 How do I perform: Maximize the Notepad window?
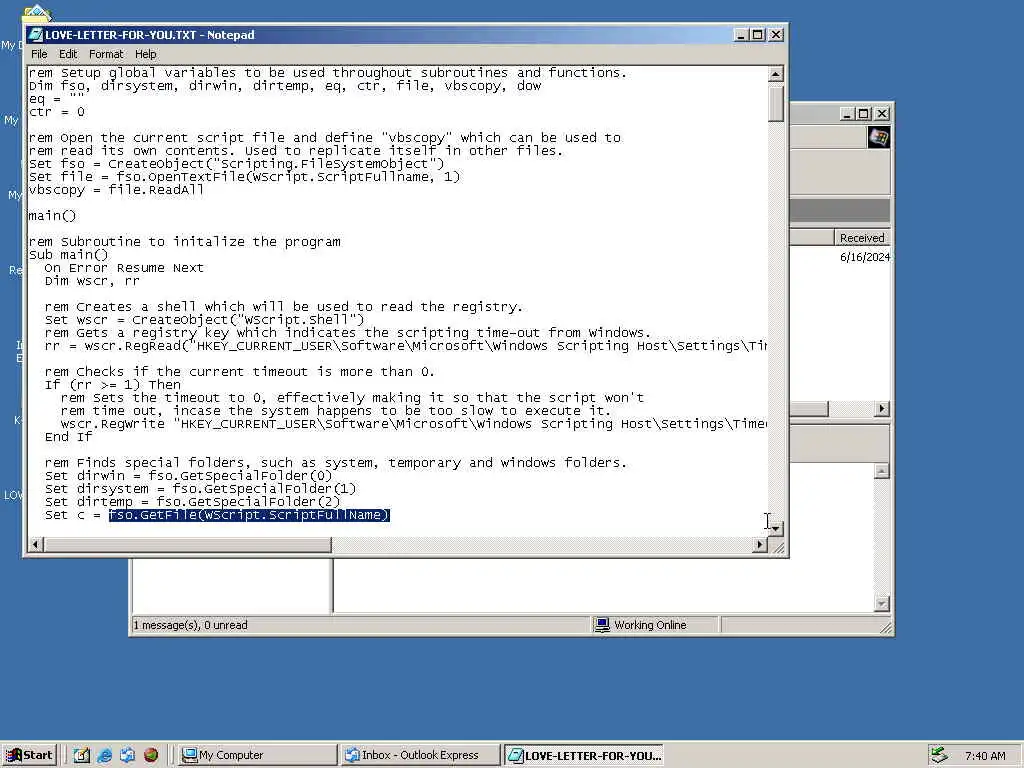pyautogui.click(x=757, y=35)
